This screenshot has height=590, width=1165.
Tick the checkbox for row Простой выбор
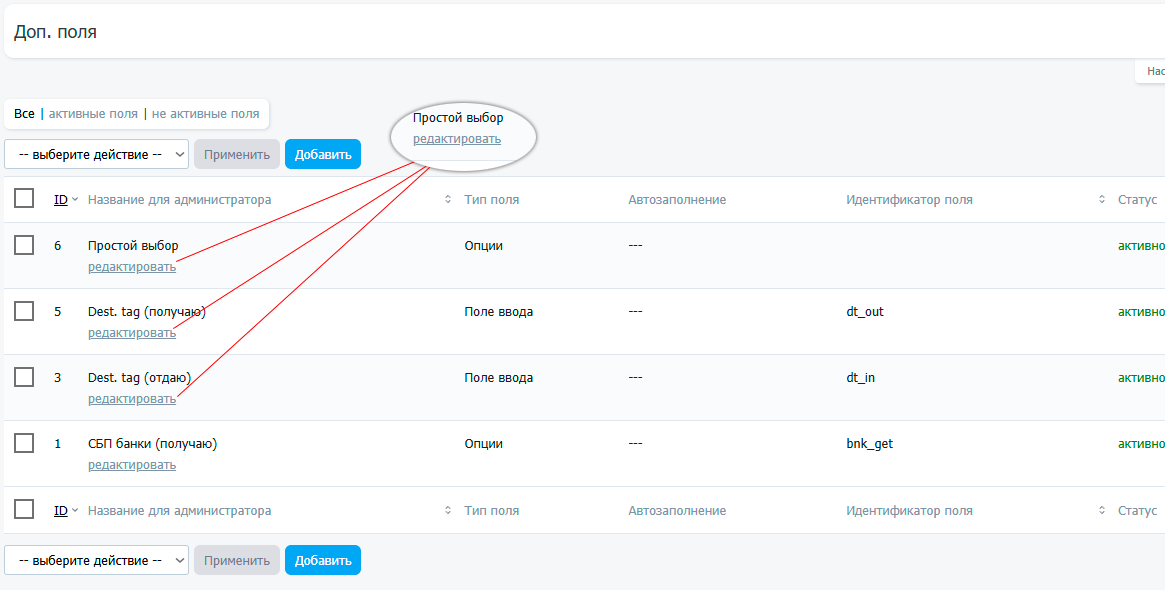[x=24, y=246]
